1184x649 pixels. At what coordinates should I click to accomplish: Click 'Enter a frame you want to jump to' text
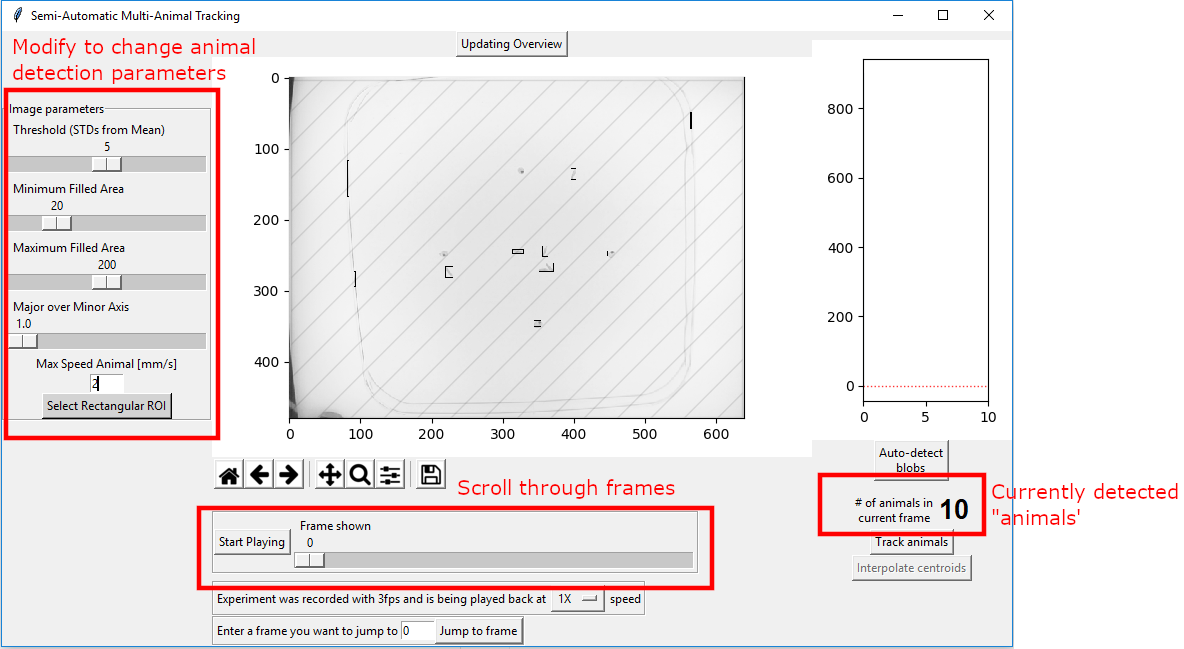click(307, 631)
